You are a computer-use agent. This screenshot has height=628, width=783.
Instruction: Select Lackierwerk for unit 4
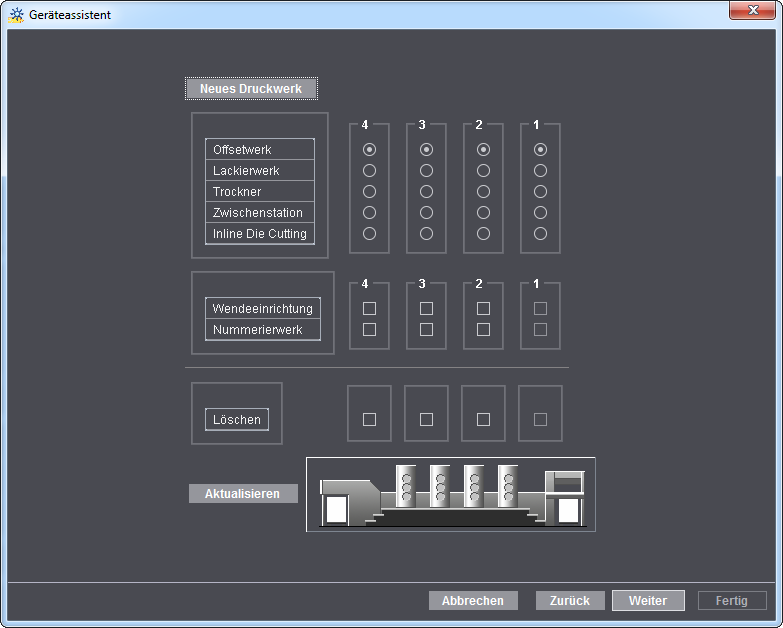370,171
